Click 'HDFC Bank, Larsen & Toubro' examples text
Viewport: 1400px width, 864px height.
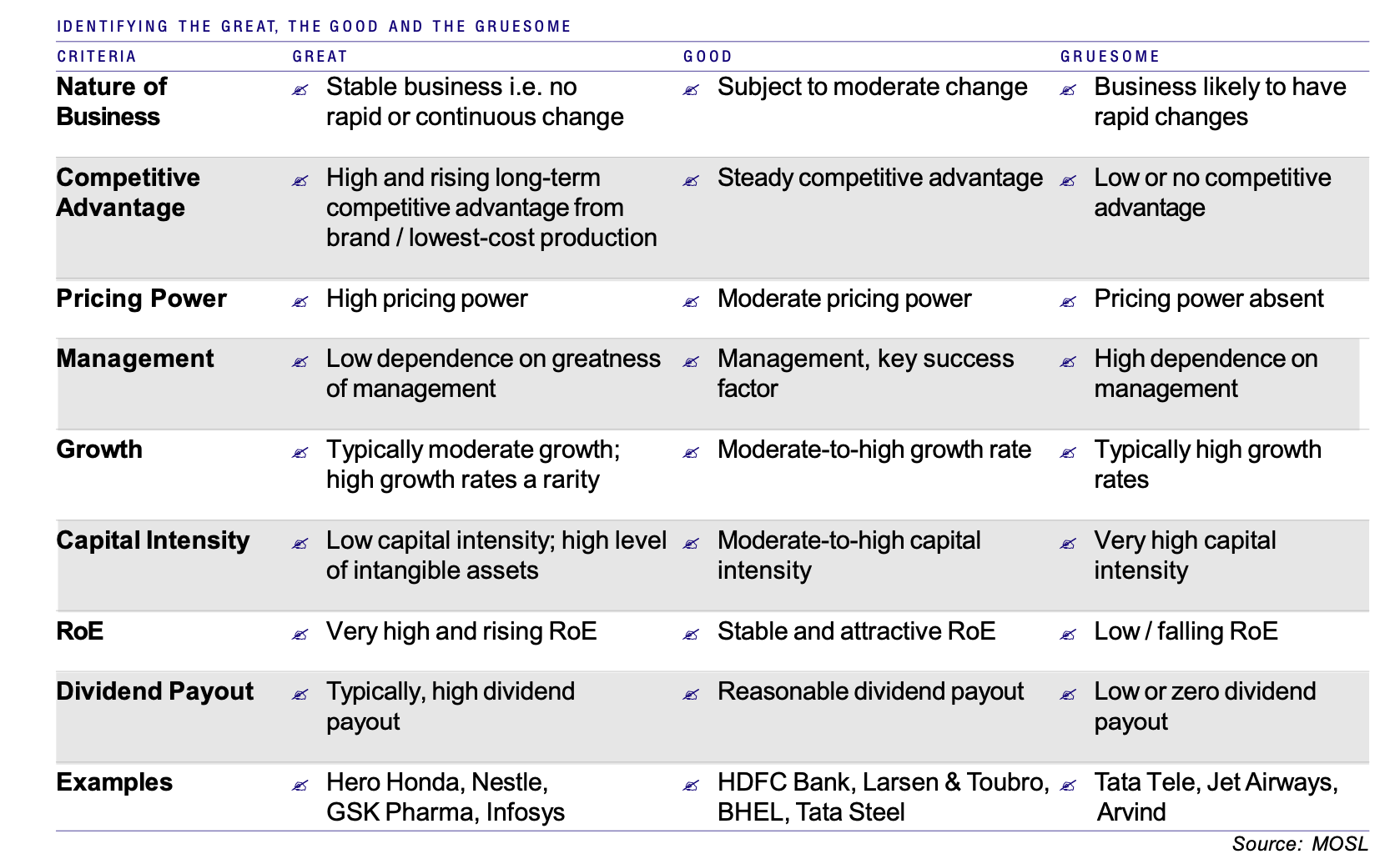click(x=883, y=782)
